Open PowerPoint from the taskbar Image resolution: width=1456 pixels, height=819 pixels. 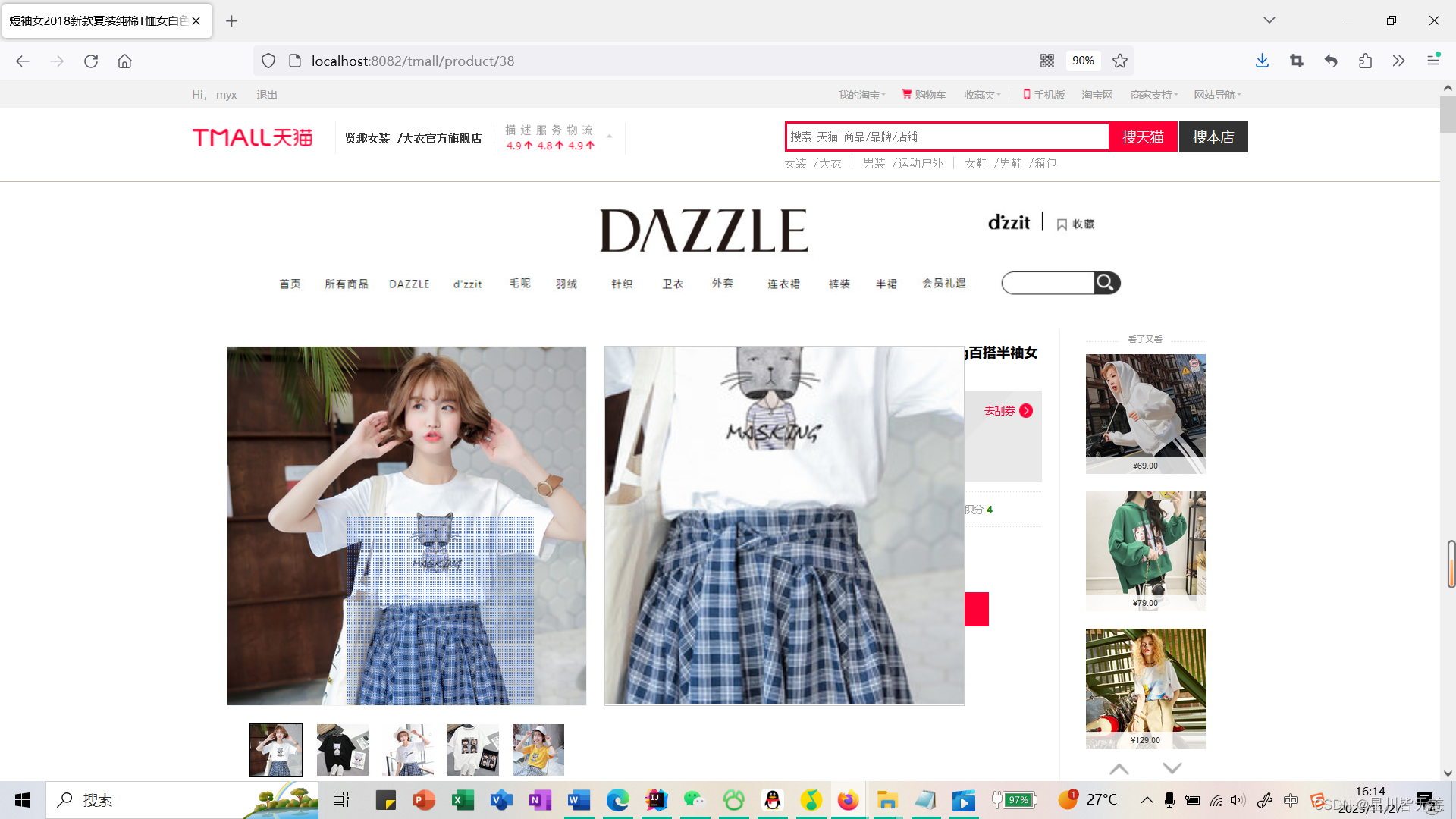[424, 800]
